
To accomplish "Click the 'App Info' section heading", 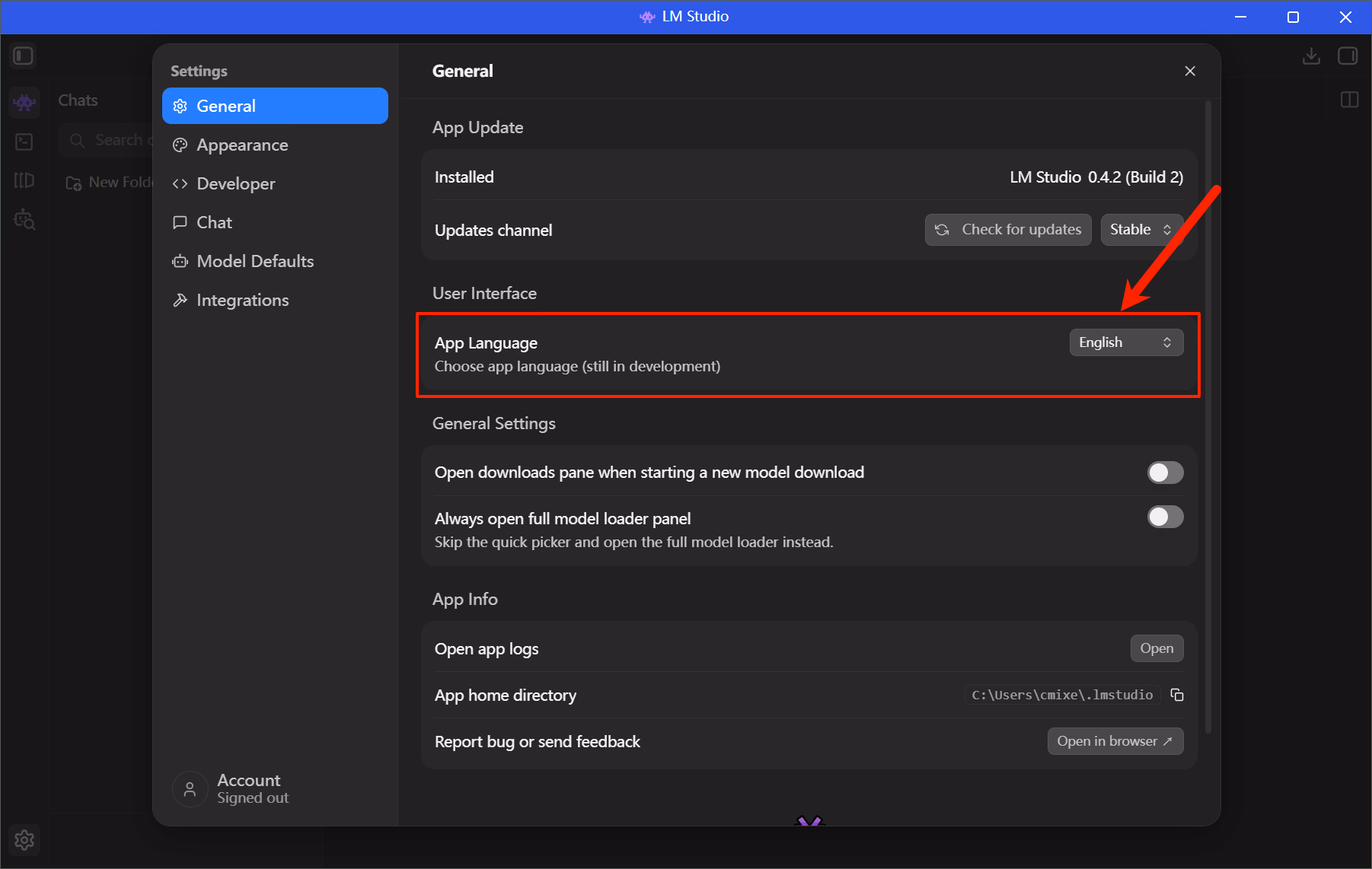I will point(465,600).
